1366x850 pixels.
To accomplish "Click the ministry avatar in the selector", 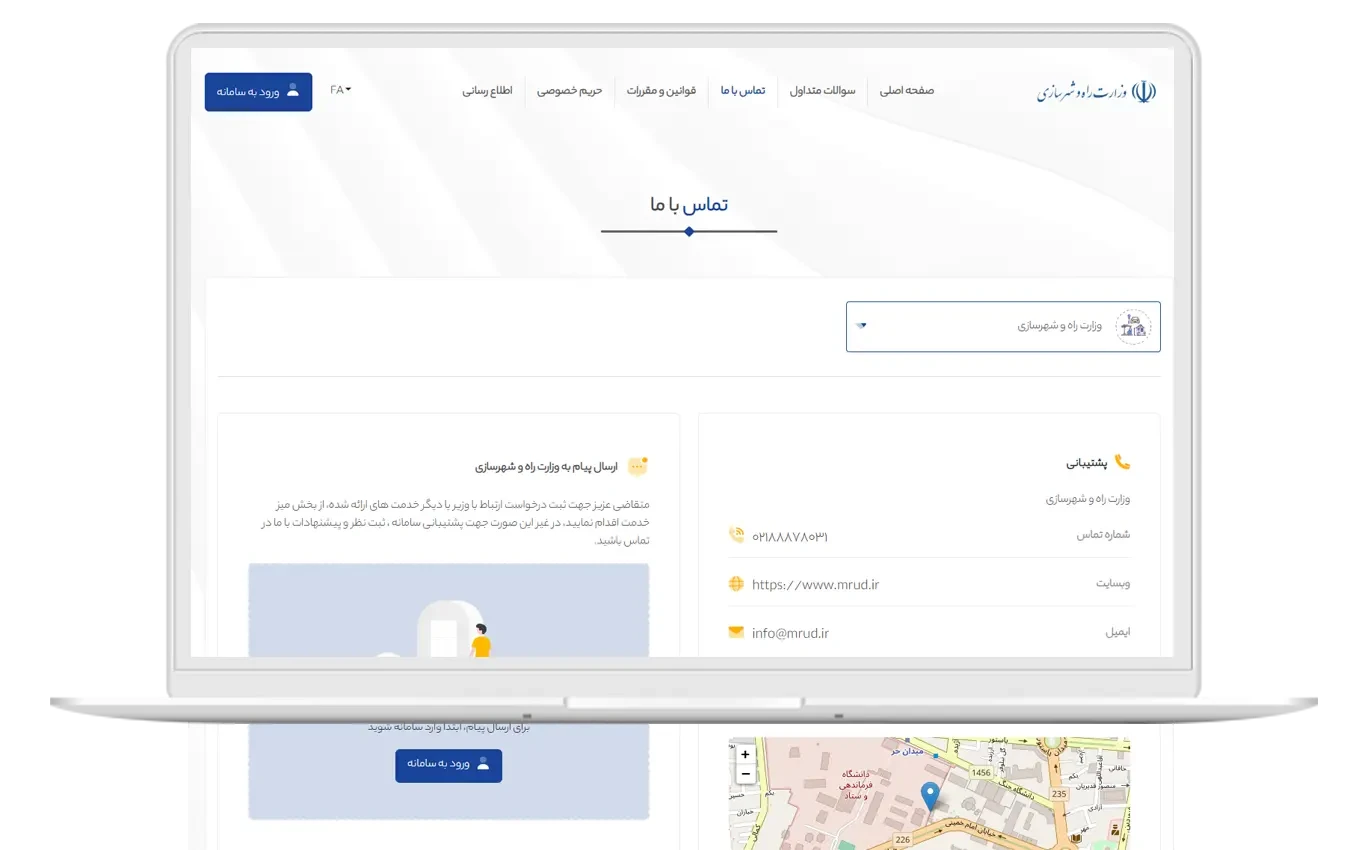I will [x=1133, y=327].
